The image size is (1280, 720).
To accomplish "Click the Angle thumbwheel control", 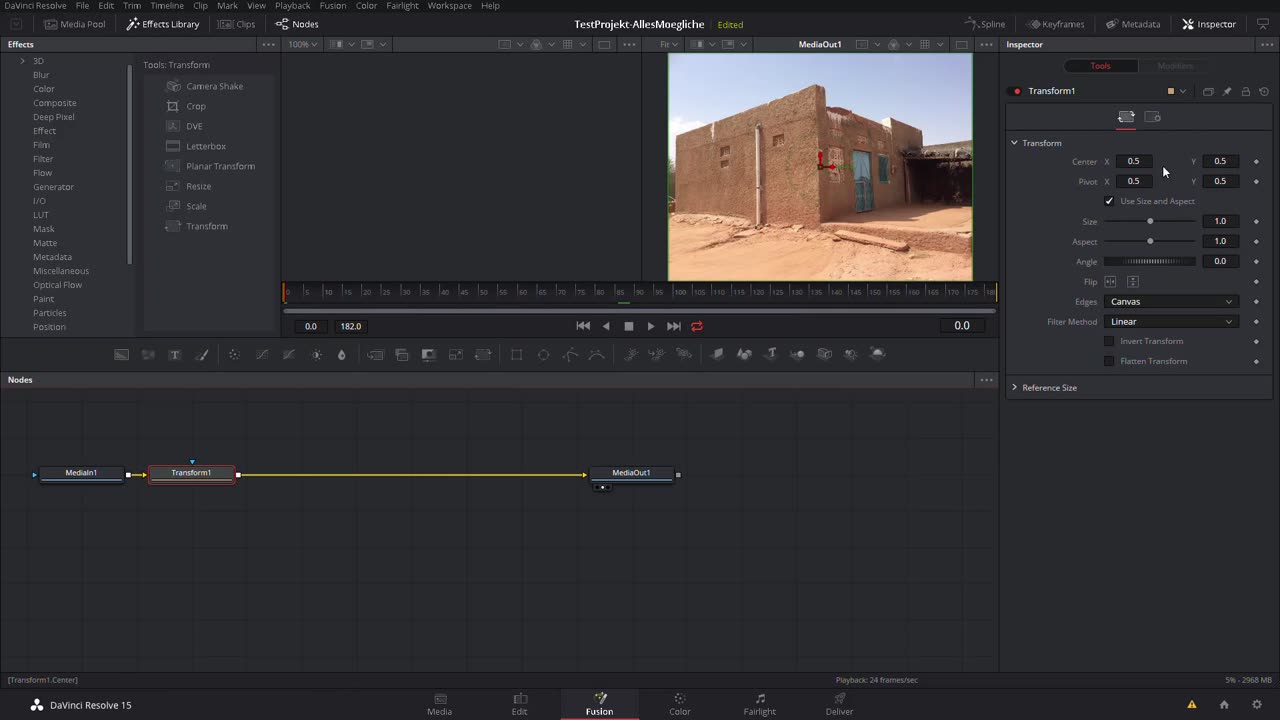I will click(x=1150, y=261).
